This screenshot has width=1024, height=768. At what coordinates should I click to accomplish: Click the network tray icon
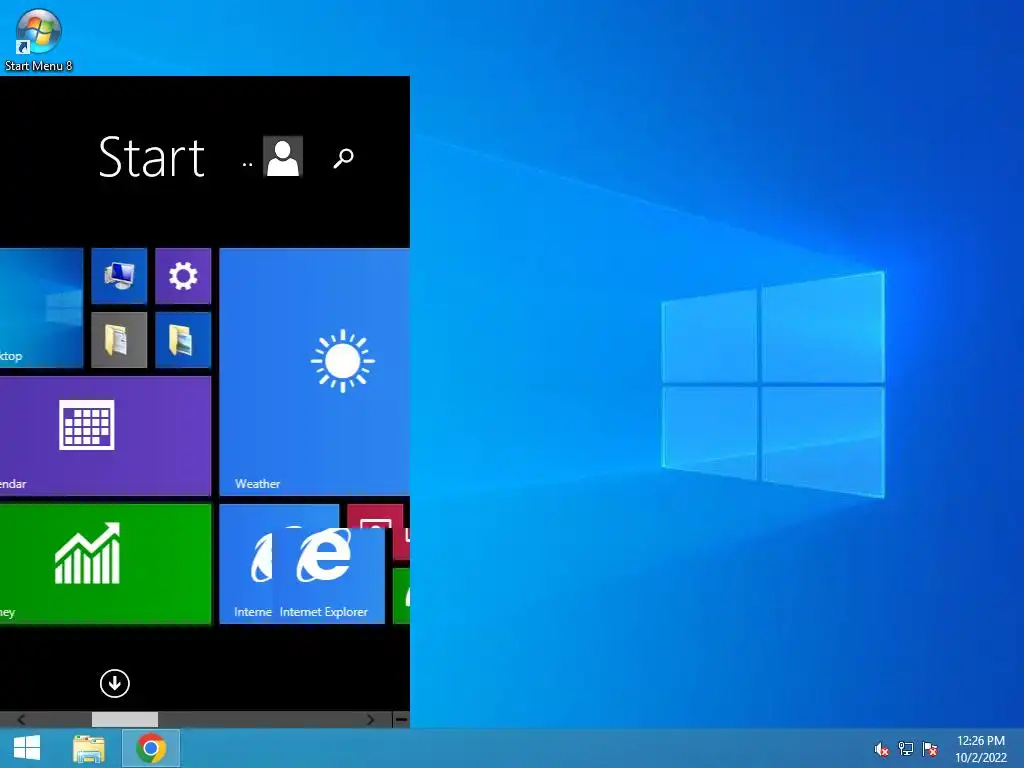click(906, 749)
